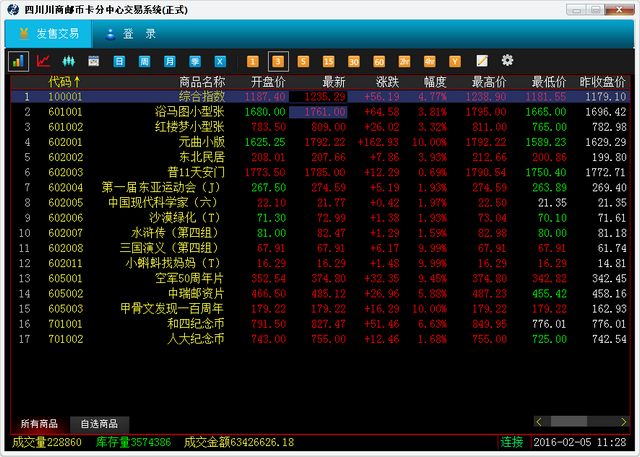Select 第一届东亚运动会(J) row

point(320,187)
